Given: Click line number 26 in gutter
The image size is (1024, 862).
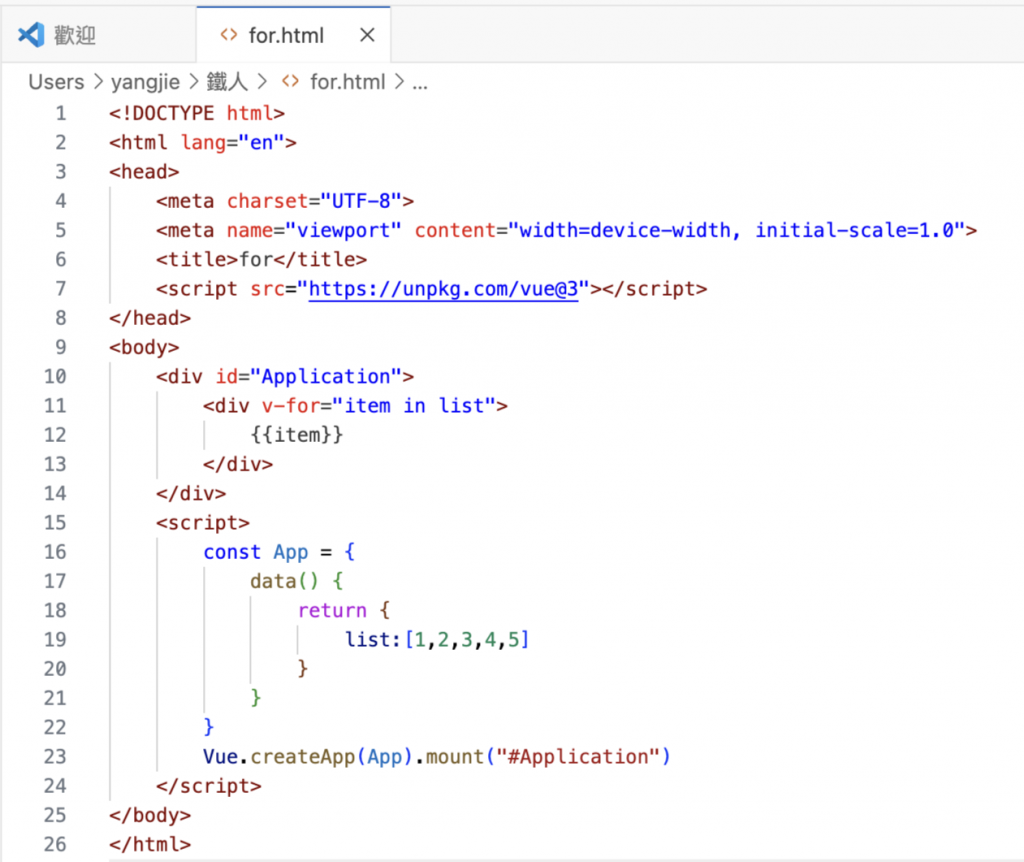Looking at the screenshot, I should click(x=55, y=845).
